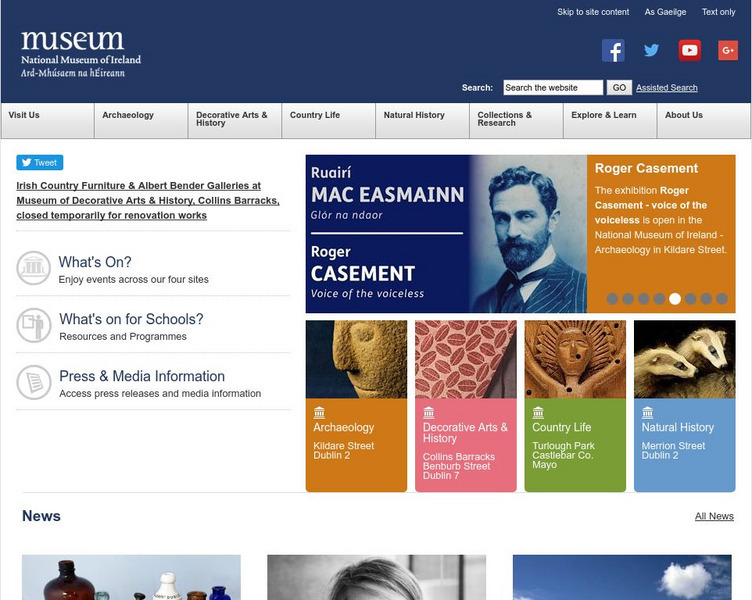Open Decorative Arts leaf pattern image
The height and width of the screenshot is (600, 752).
466,359
